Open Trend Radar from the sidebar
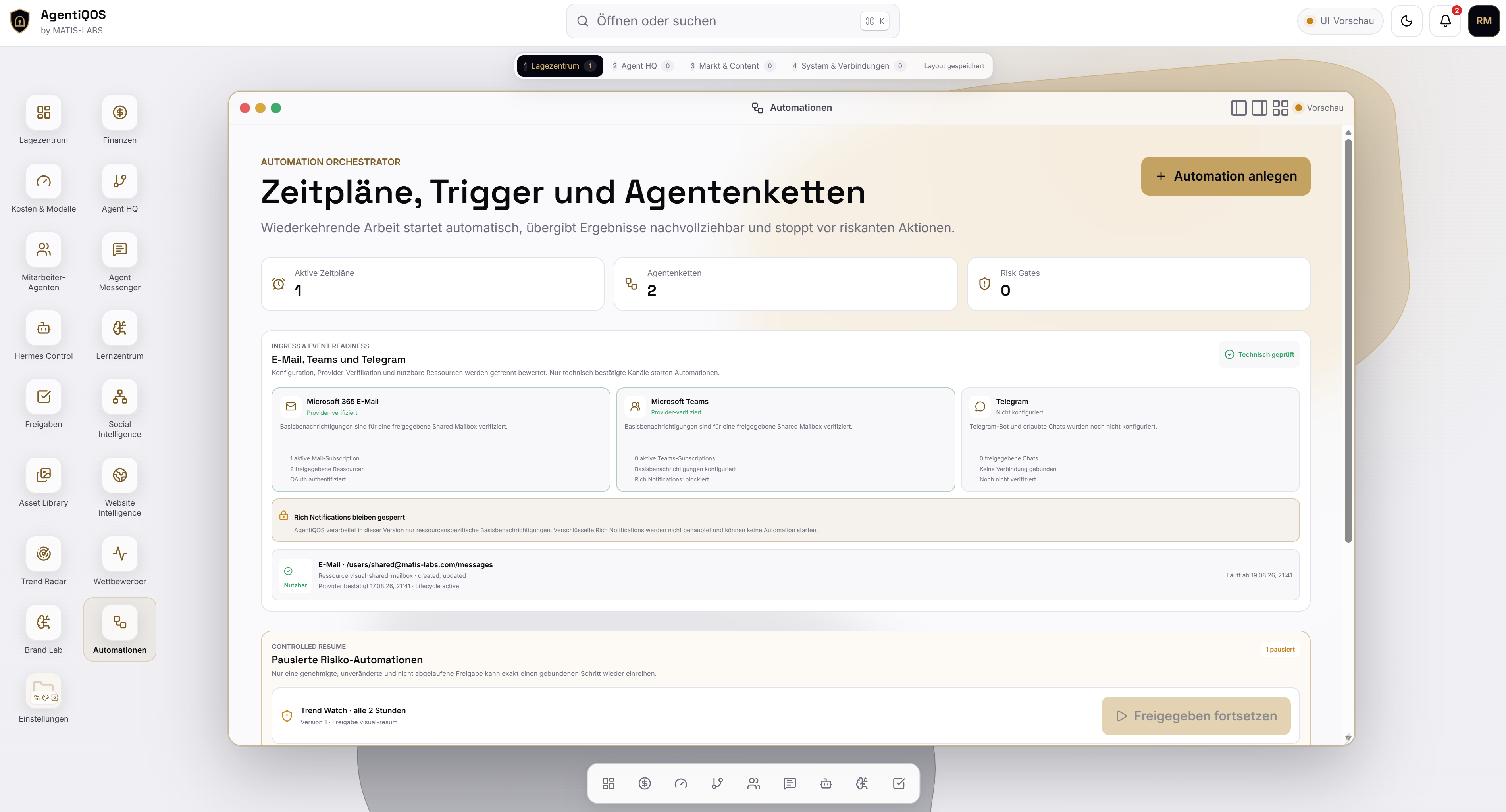The image size is (1506, 812). point(43,554)
